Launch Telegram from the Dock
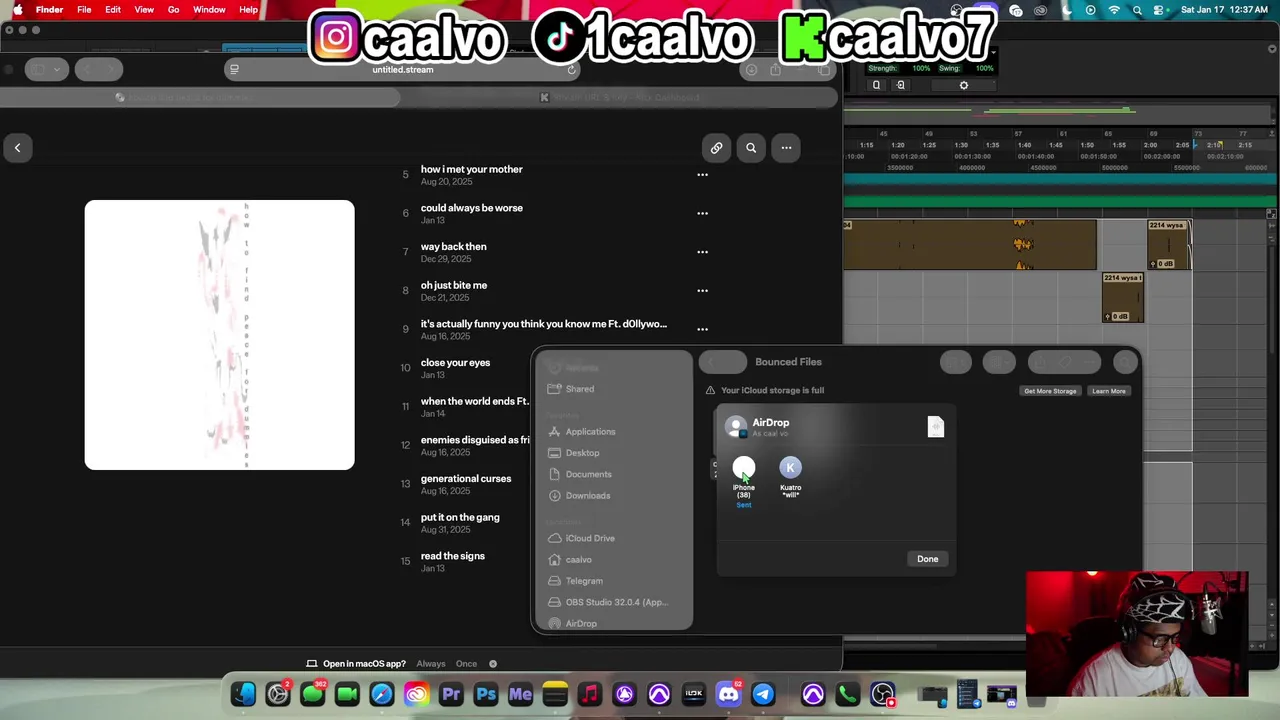The height and width of the screenshot is (720, 1280). pyautogui.click(x=763, y=694)
